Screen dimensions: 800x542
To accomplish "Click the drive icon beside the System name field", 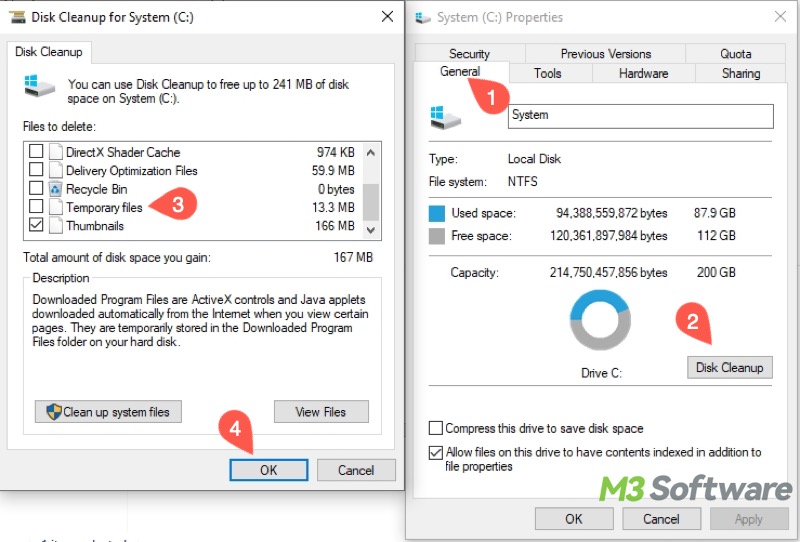I will (445, 117).
